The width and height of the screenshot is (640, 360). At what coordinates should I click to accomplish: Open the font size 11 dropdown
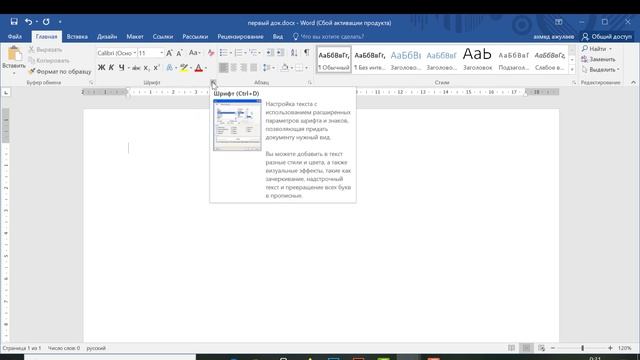click(162, 53)
